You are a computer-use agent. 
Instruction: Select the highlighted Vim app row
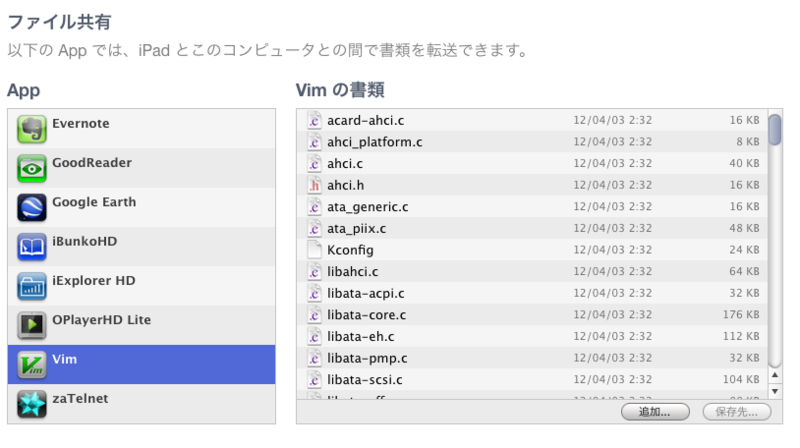point(141,364)
